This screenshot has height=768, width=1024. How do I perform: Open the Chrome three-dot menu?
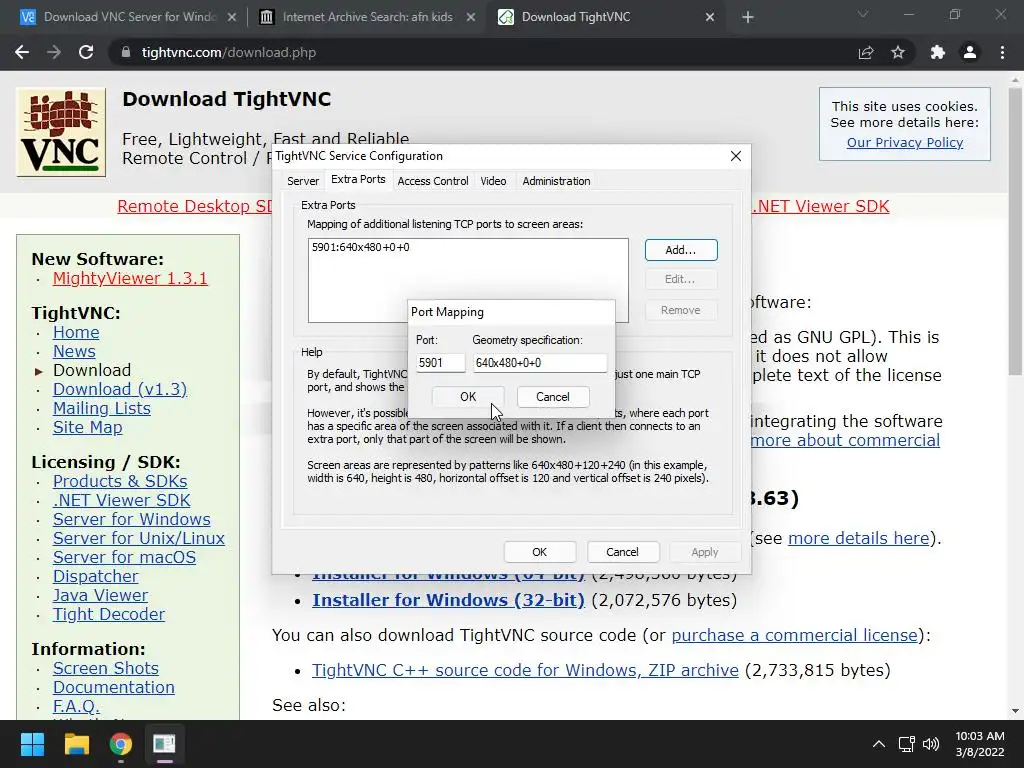click(x=1002, y=52)
